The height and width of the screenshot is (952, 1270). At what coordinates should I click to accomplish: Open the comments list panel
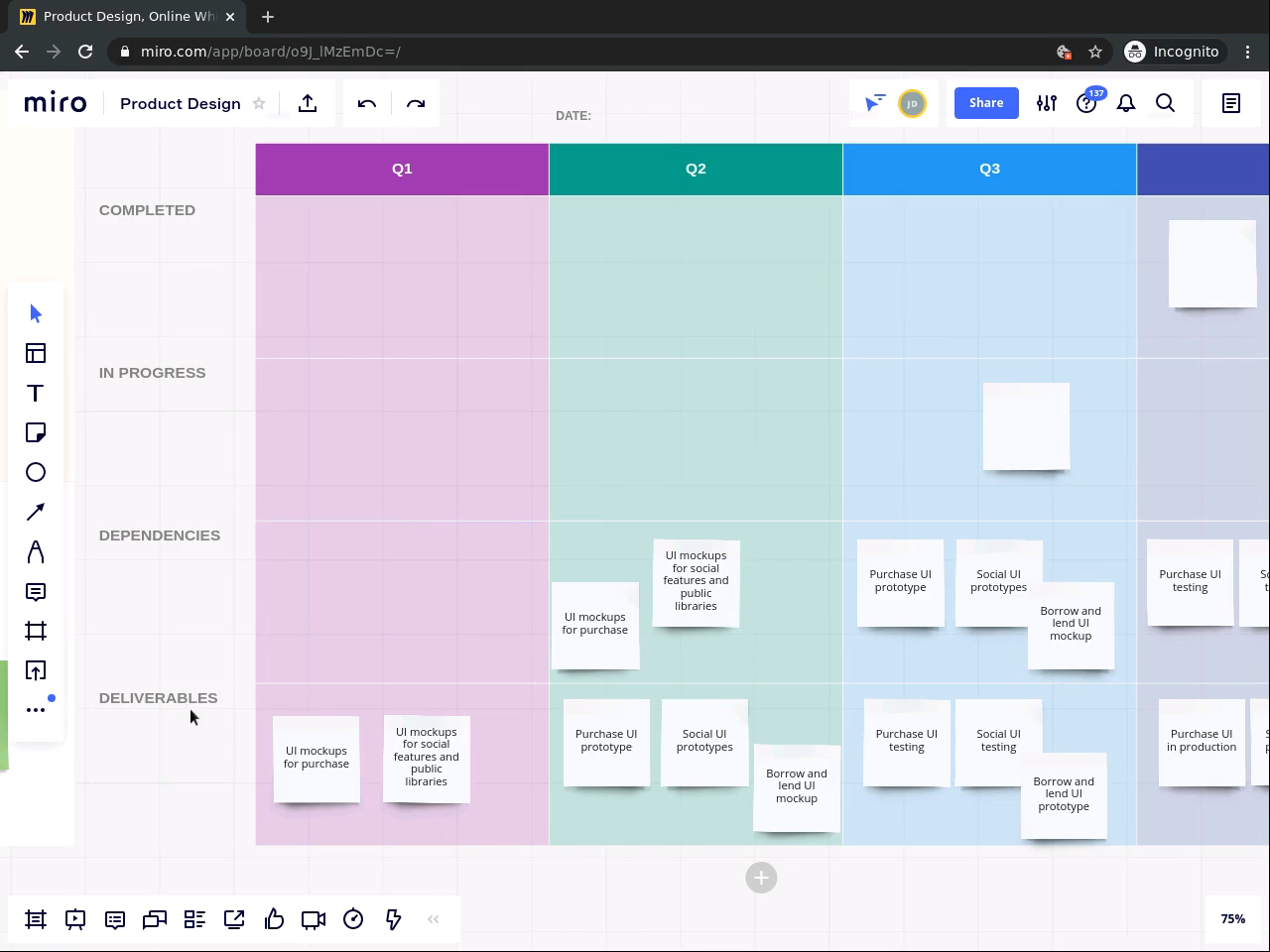click(x=115, y=919)
